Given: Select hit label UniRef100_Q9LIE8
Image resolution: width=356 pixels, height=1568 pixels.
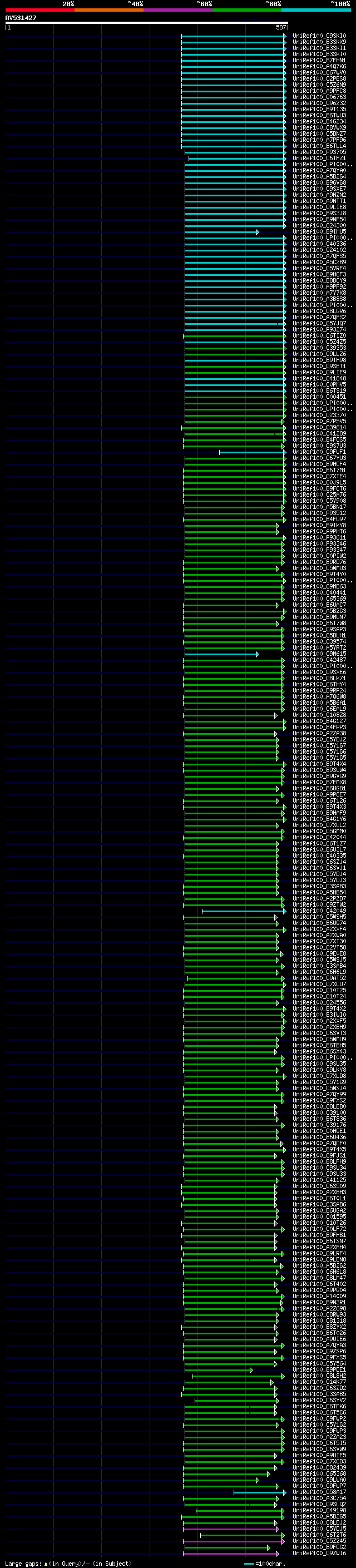Looking at the screenshot, I should 319,207.
